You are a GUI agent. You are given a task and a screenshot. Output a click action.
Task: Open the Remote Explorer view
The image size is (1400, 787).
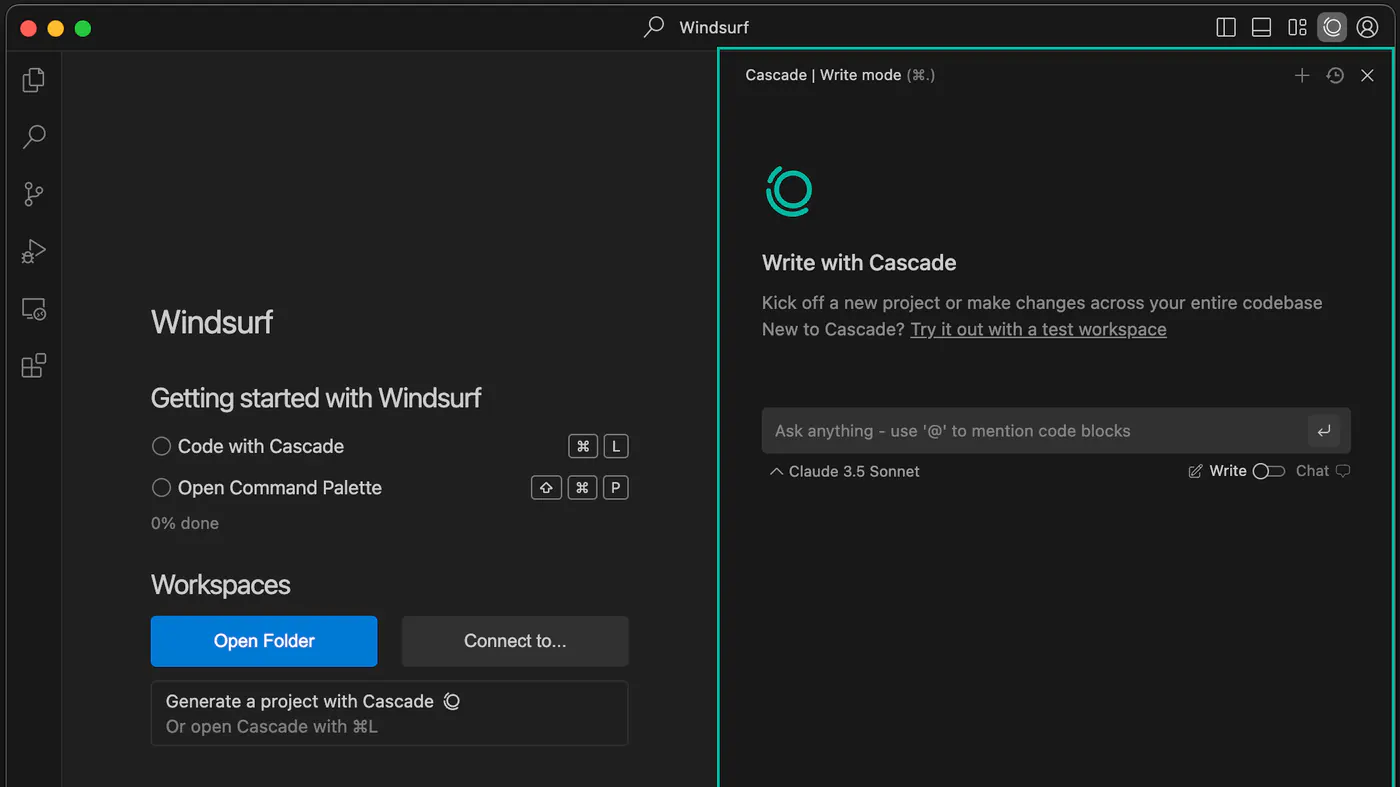[x=34, y=309]
